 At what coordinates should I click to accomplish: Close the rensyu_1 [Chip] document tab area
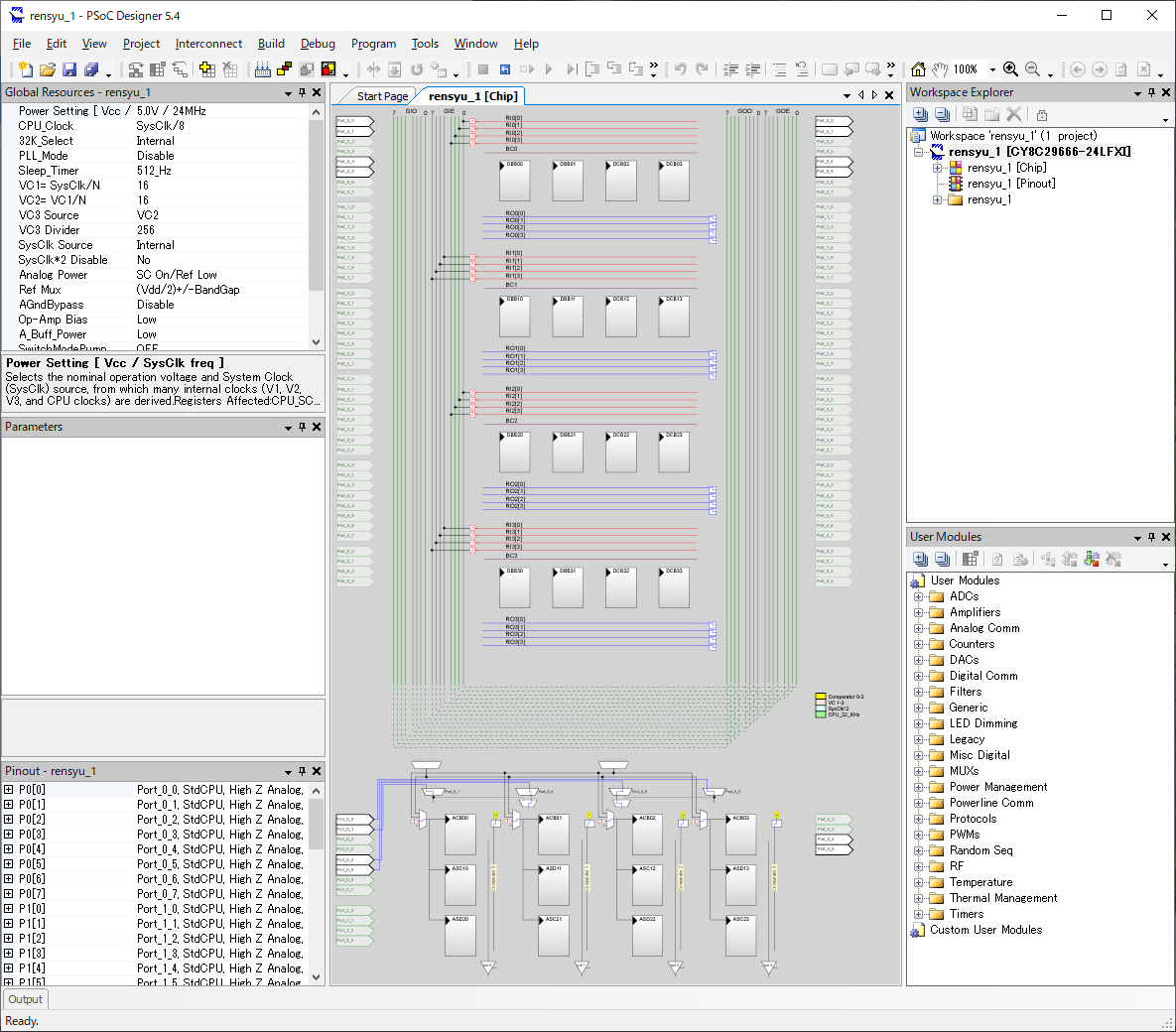pyautogui.click(x=889, y=95)
